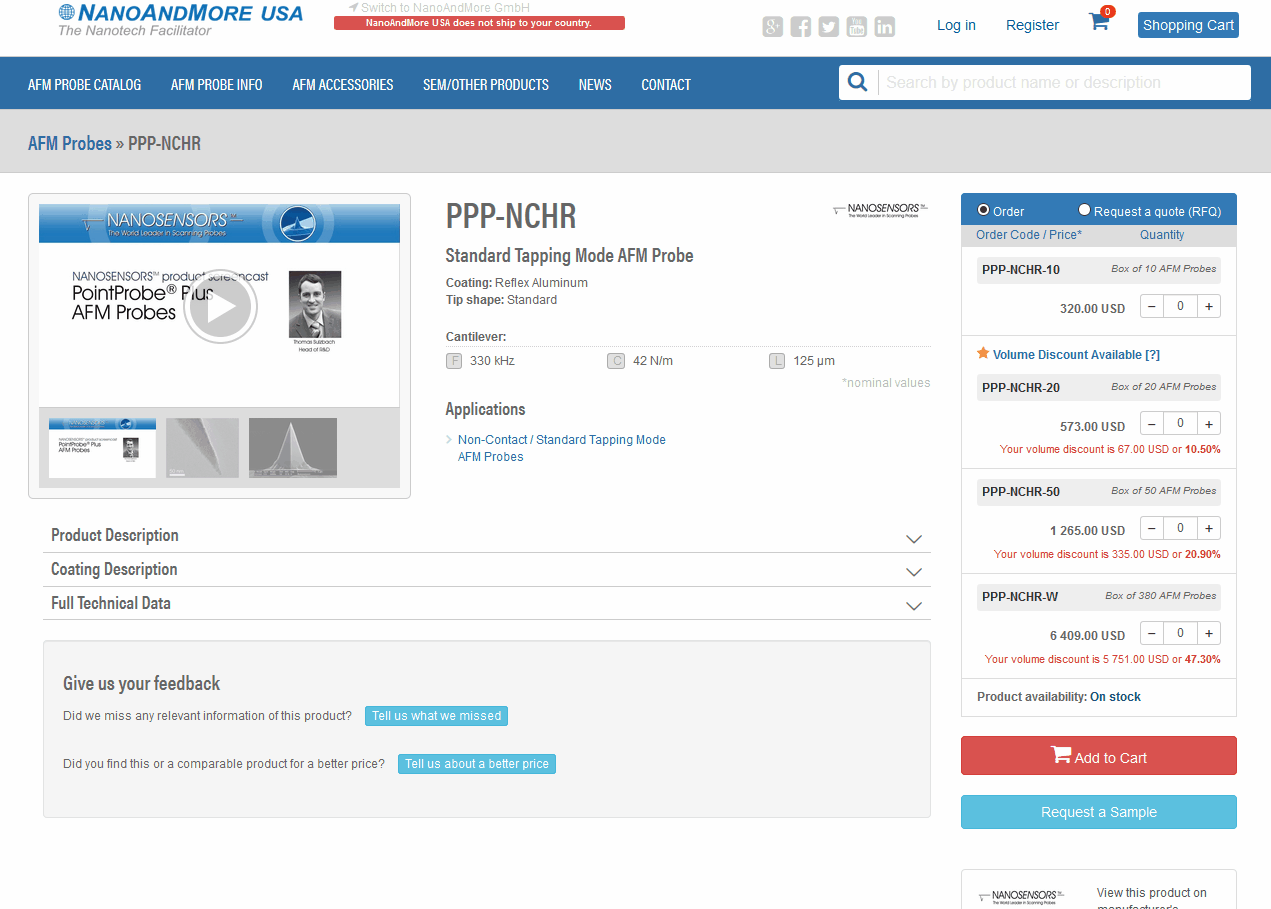
Task: Open the AFM Probe Catalog menu
Action: tap(85, 85)
